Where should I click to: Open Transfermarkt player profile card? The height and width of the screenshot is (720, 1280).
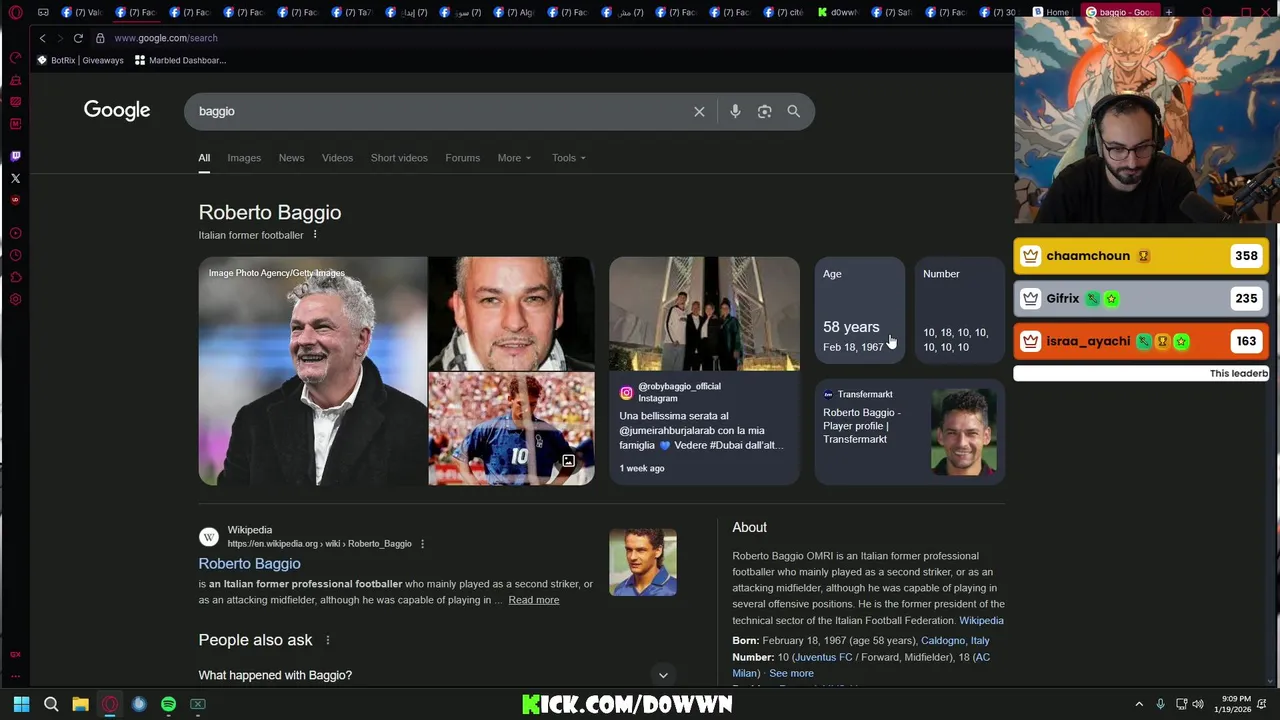[910, 431]
